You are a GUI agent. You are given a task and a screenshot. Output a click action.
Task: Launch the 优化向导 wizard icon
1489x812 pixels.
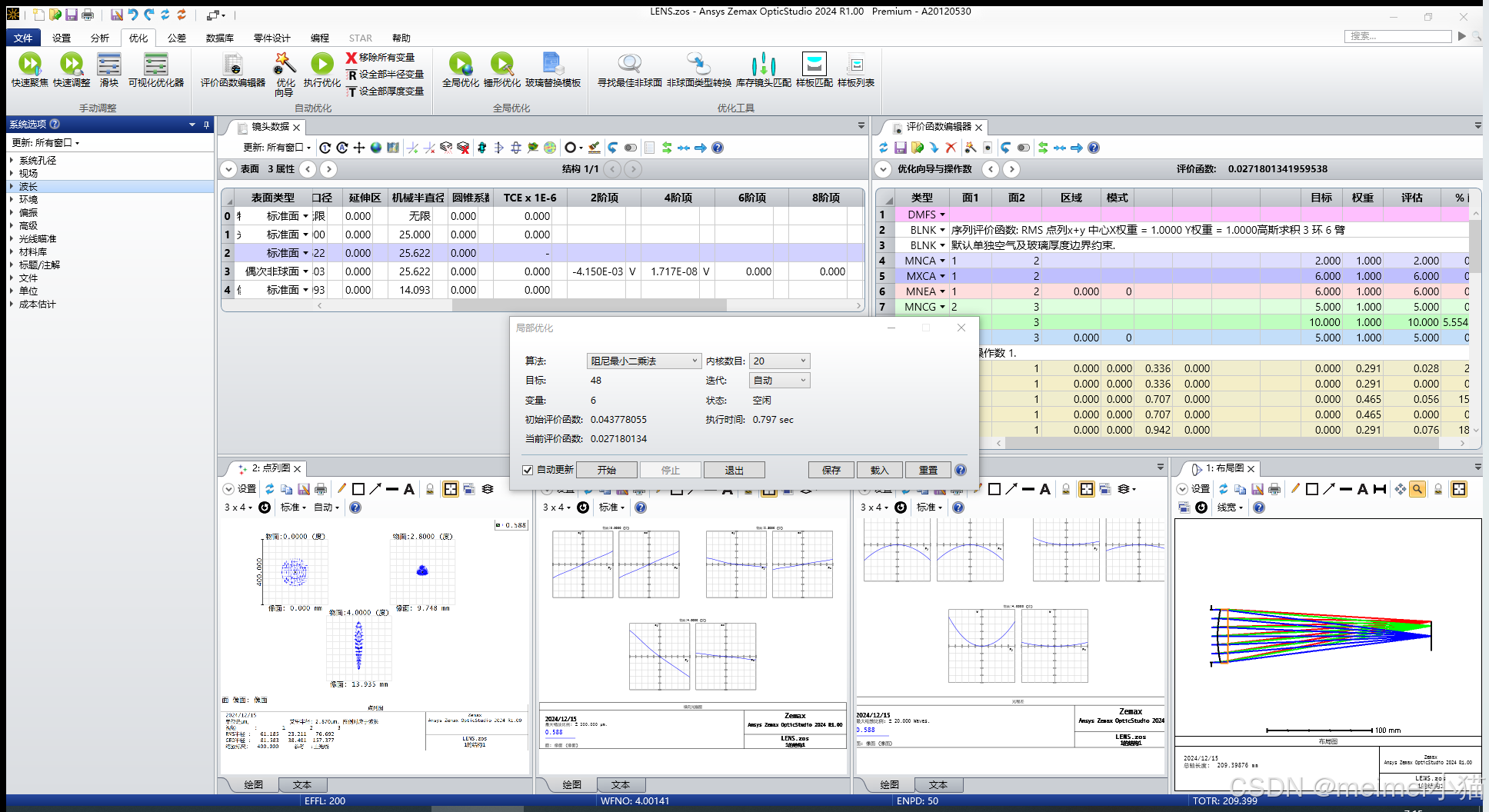pos(285,74)
